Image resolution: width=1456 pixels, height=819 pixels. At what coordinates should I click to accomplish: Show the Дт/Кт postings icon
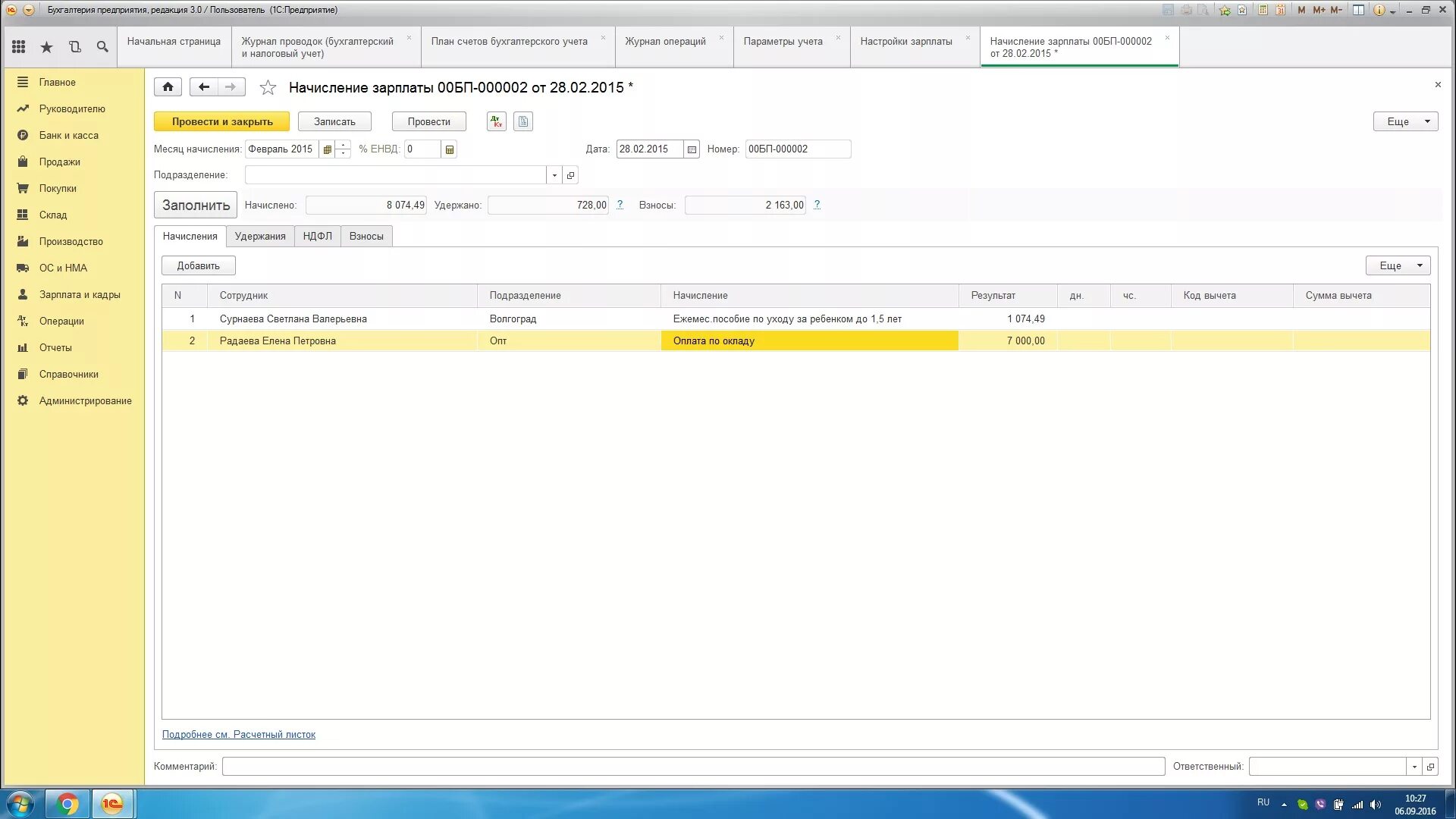(497, 121)
